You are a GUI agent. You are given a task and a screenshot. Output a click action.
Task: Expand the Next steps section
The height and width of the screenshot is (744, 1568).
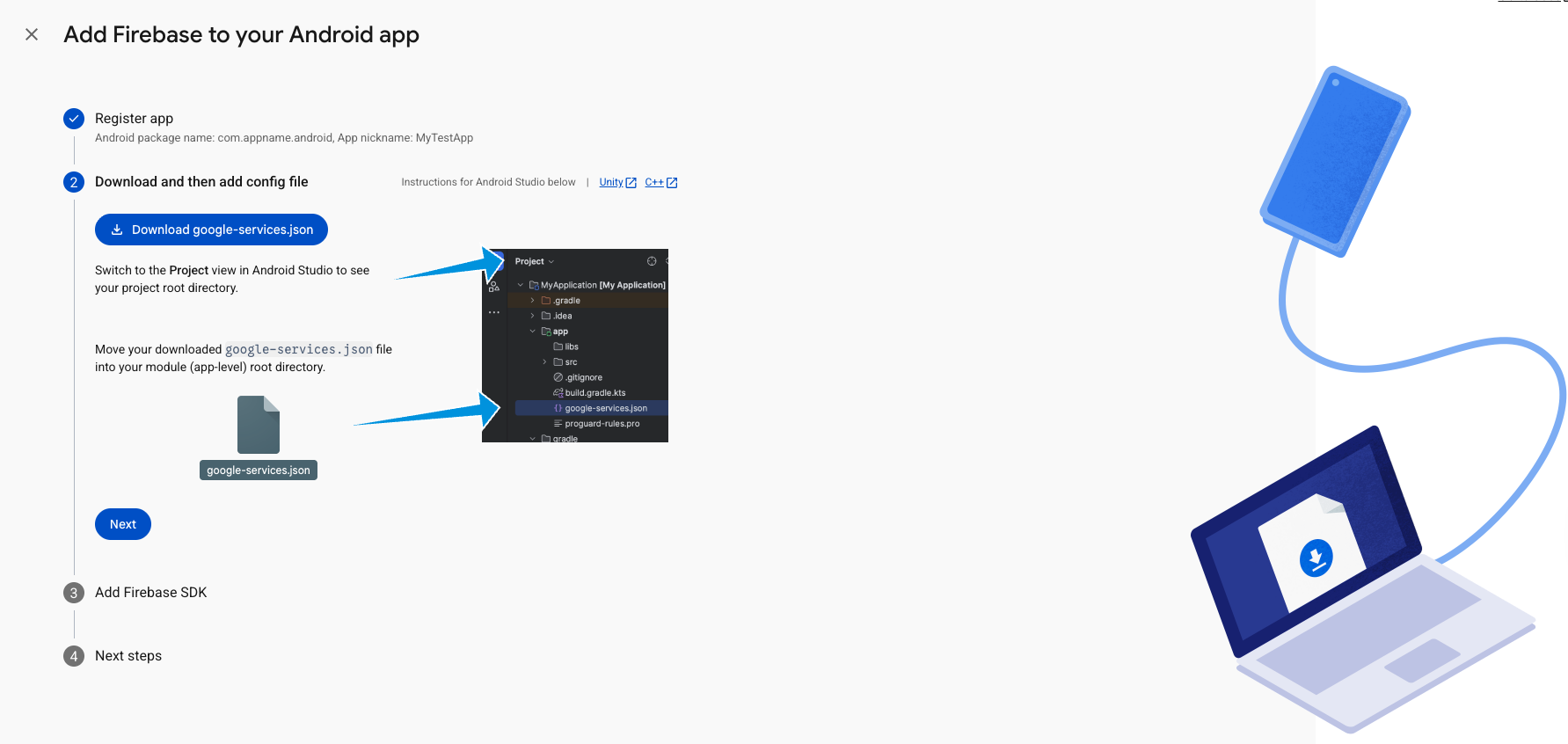coord(128,656)
